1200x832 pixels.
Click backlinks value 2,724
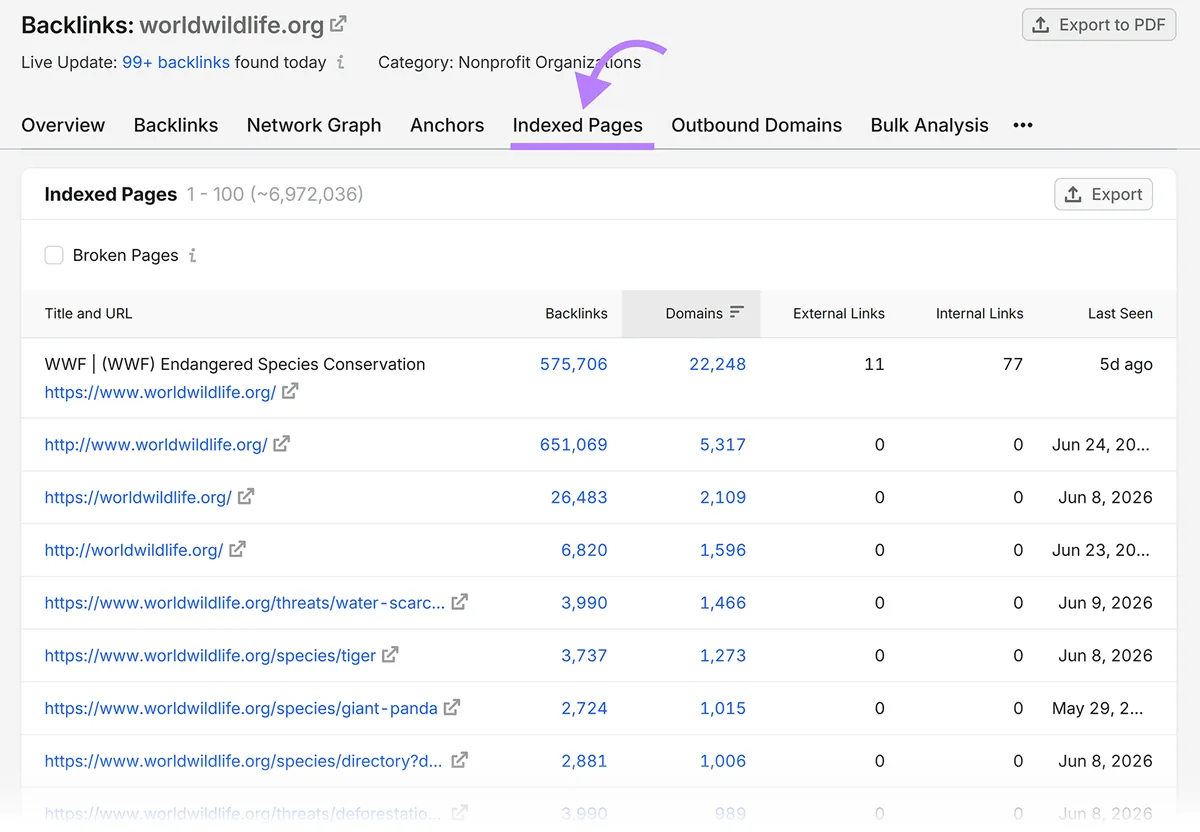tap(585, 708)
